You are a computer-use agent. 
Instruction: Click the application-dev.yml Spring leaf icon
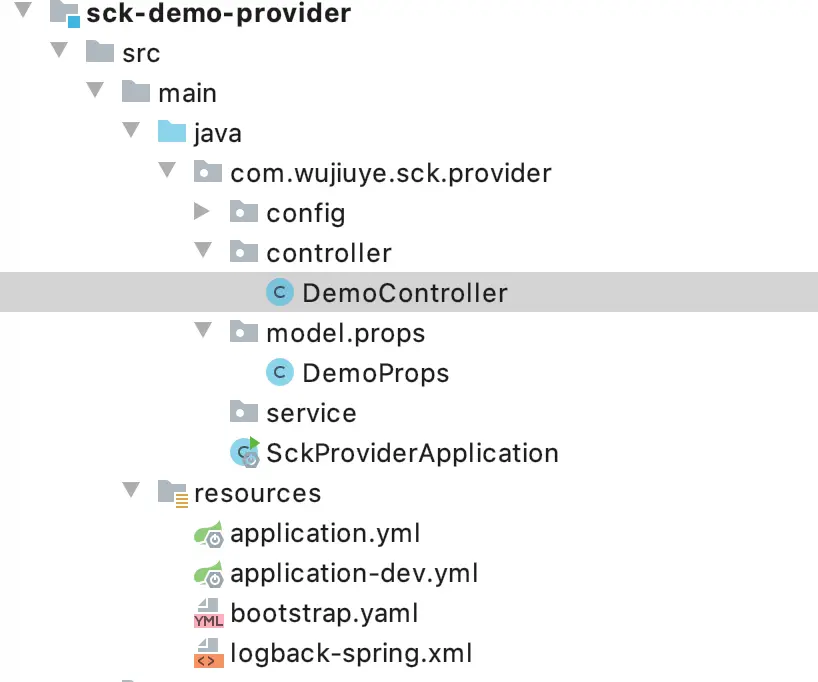click(208, 574)
